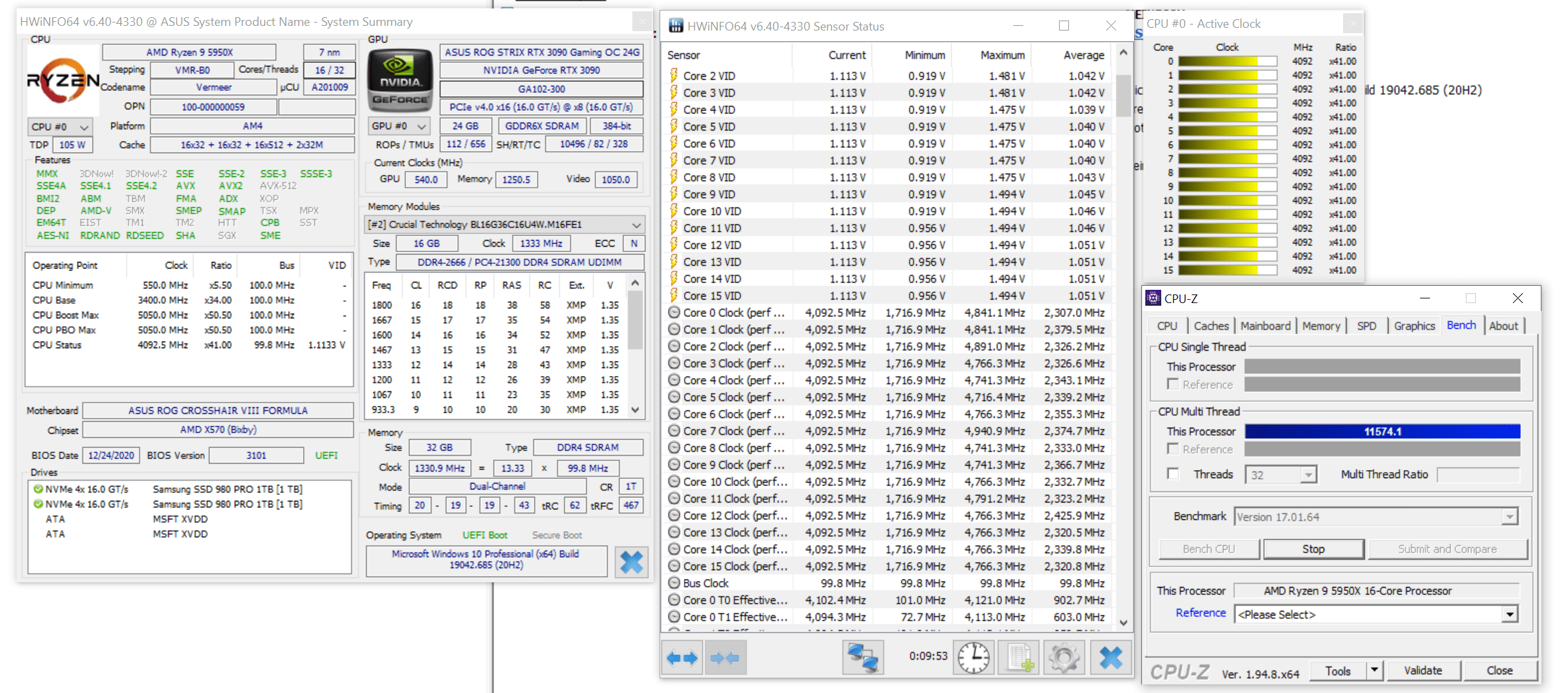Screen dimensions: 1568x693
Task: Click lightning icon beside Core 6 VID
Action: (674, 143)
